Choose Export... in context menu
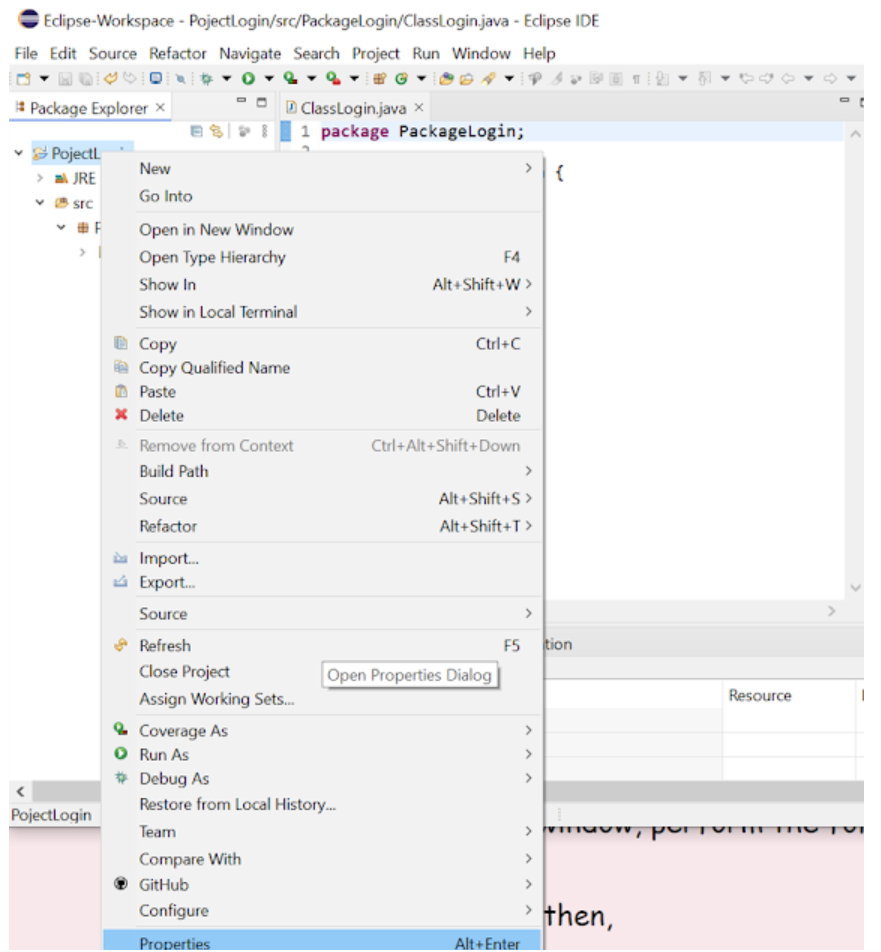The image size is (881, 952). click(322, 582)
